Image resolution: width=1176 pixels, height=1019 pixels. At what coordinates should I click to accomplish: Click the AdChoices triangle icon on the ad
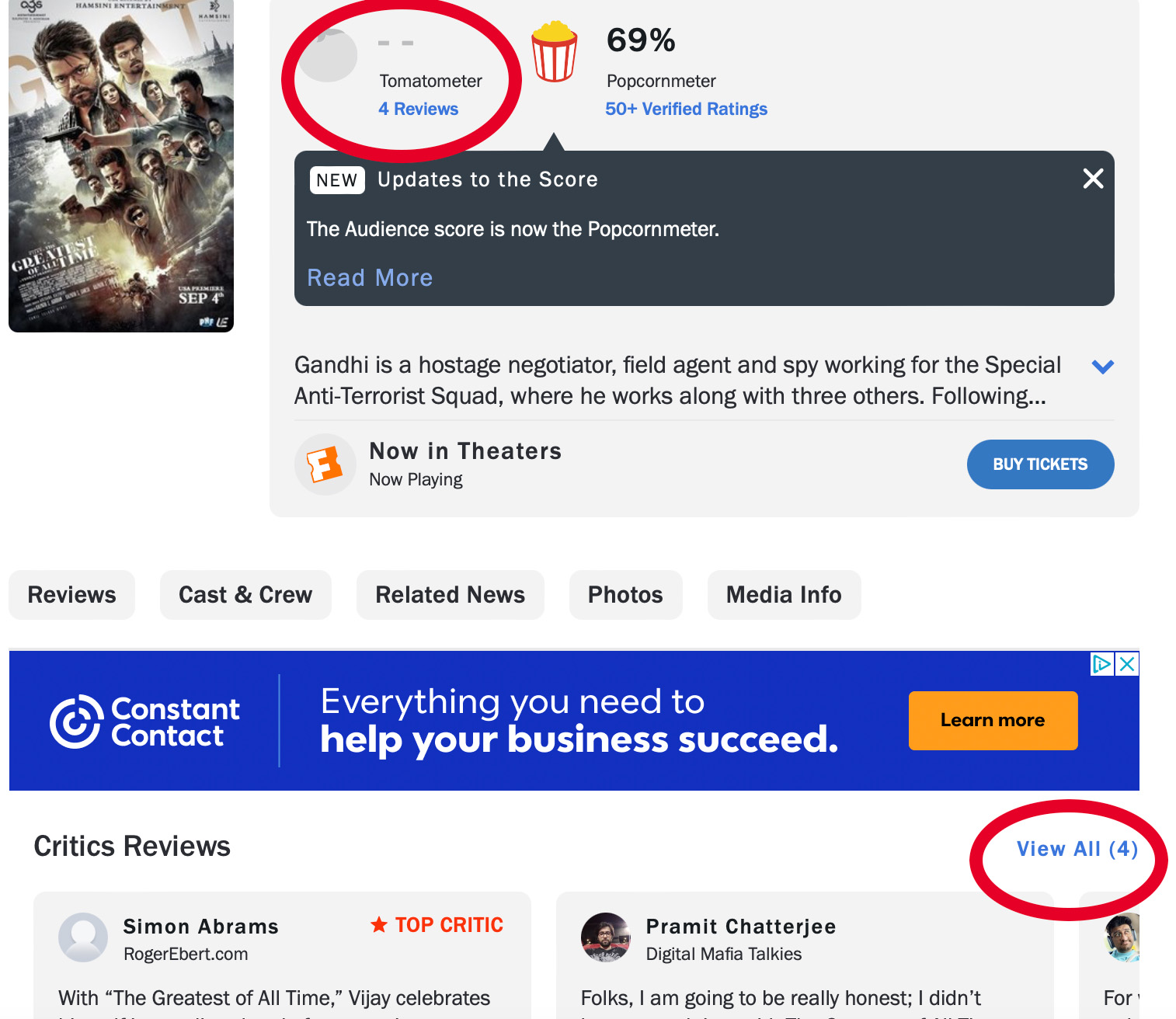click(1101, 664)
